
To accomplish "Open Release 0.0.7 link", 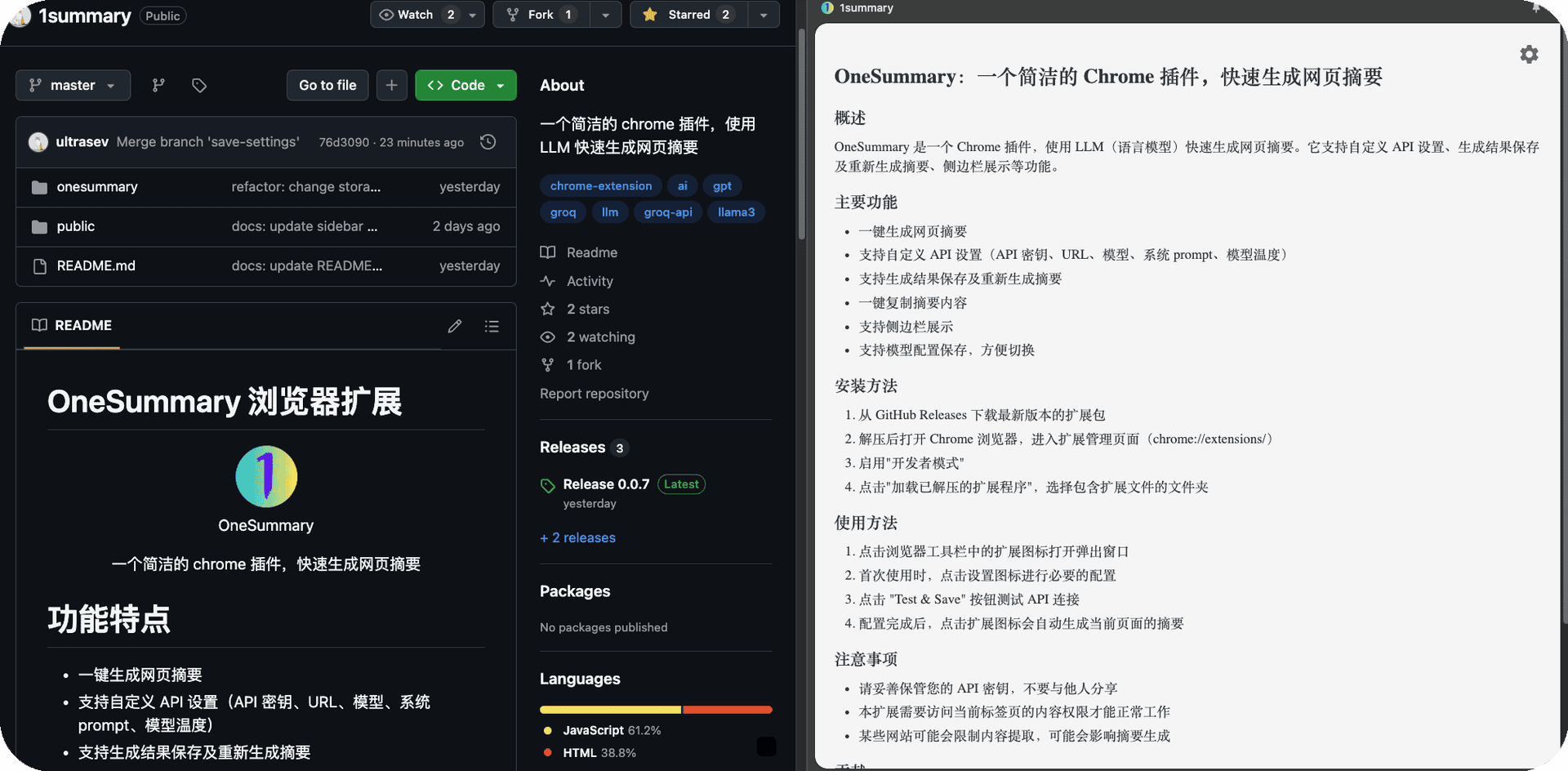I will click(x=606, y=484).
